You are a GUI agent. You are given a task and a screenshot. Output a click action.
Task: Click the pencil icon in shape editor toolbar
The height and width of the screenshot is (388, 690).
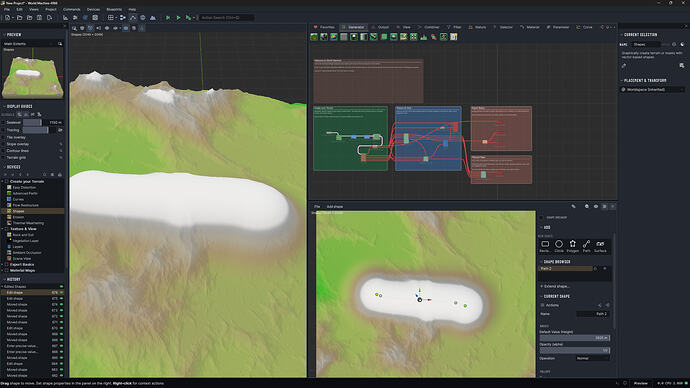pos(573,206)
